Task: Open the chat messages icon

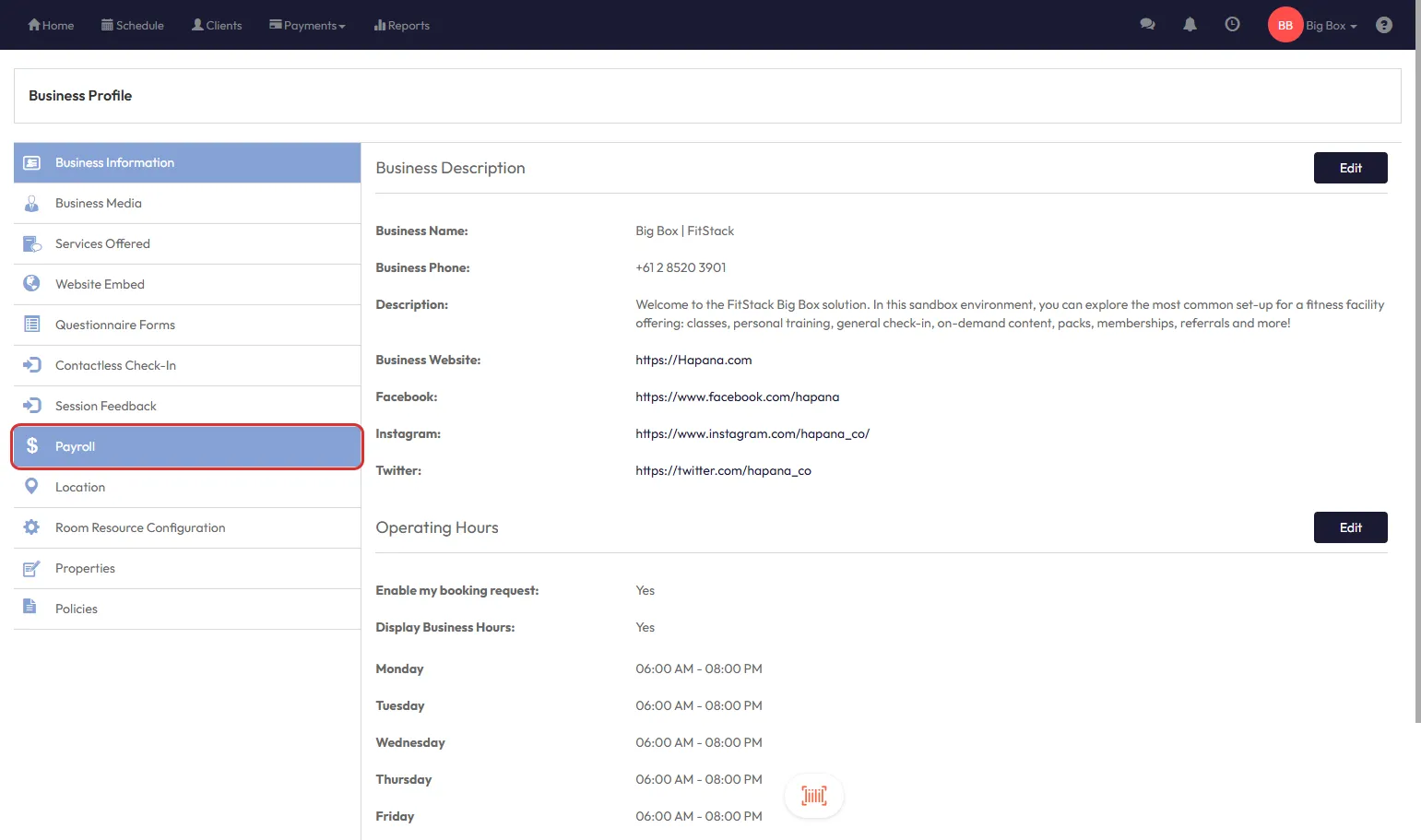Action: (1147, 25)
